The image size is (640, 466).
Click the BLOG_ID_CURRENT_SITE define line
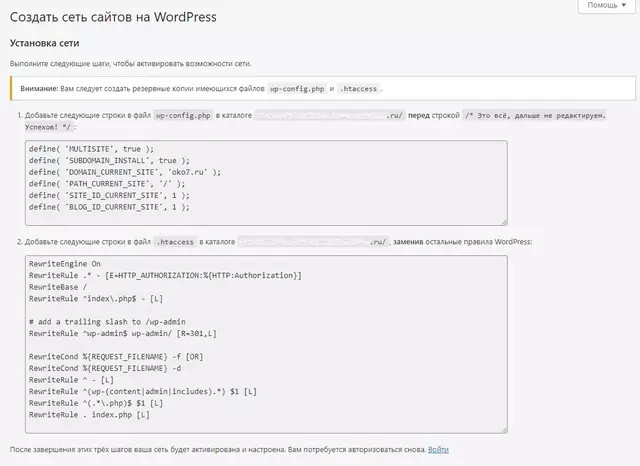point(109,207)
